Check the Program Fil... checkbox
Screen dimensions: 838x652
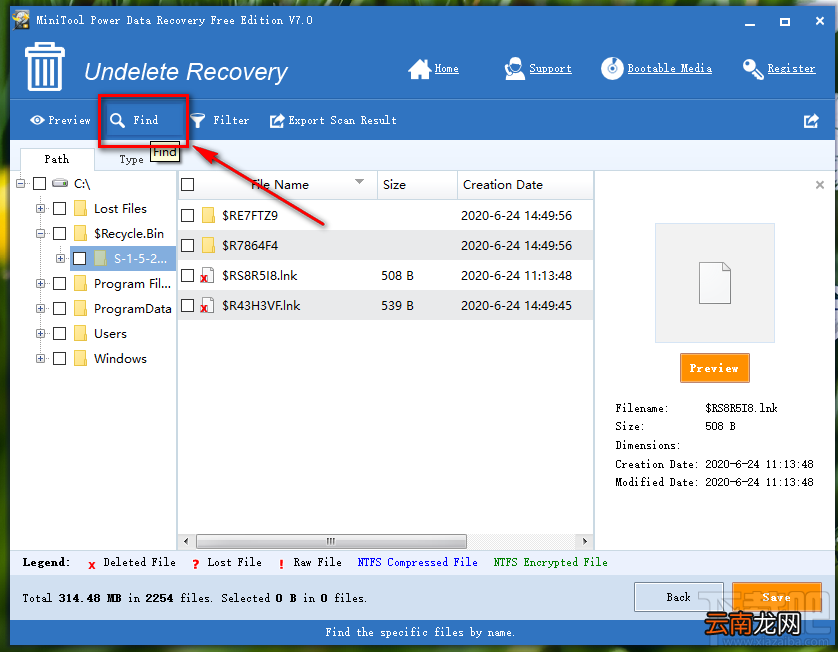(59, 283)
